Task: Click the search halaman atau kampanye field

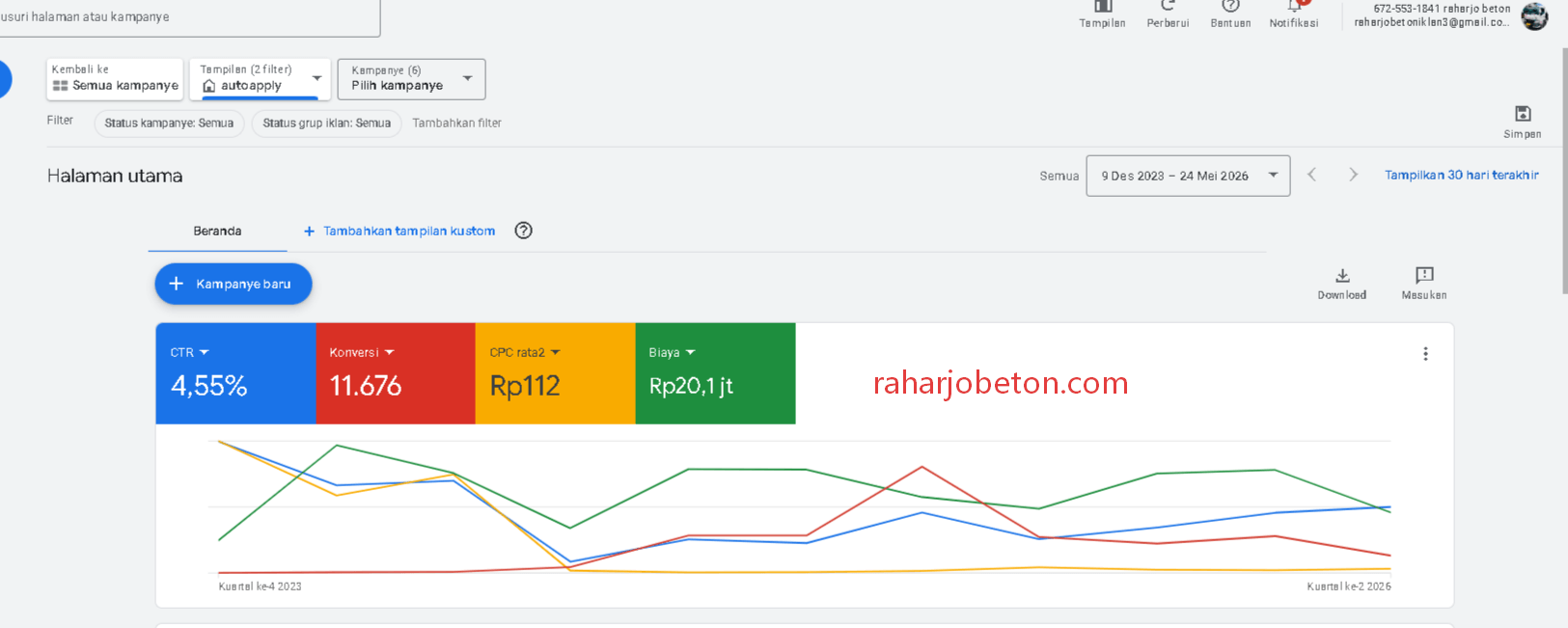Action: [188, 17]
